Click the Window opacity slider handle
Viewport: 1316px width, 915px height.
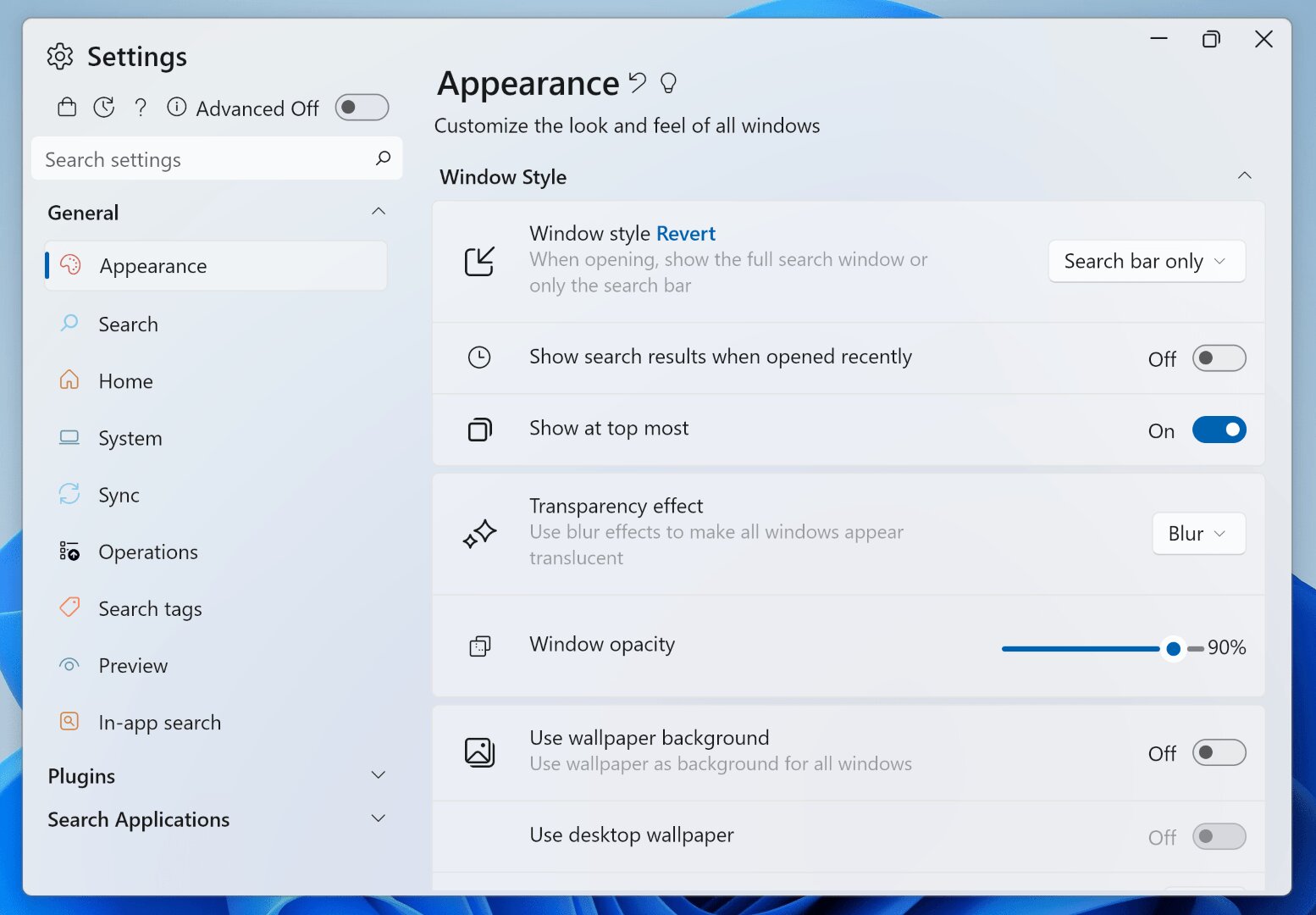1173,649
